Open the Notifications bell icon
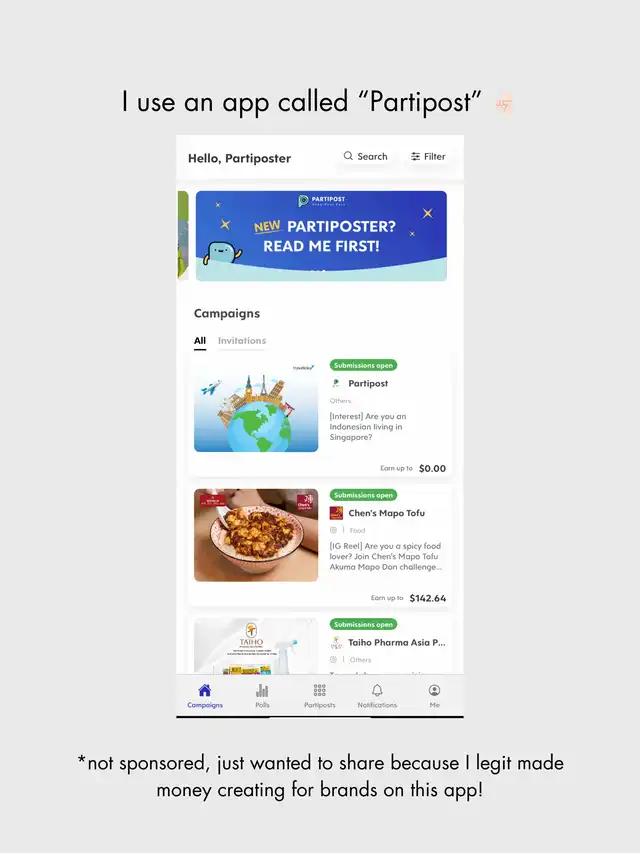Viewport: 640px width, 853px height. point(377,690)
